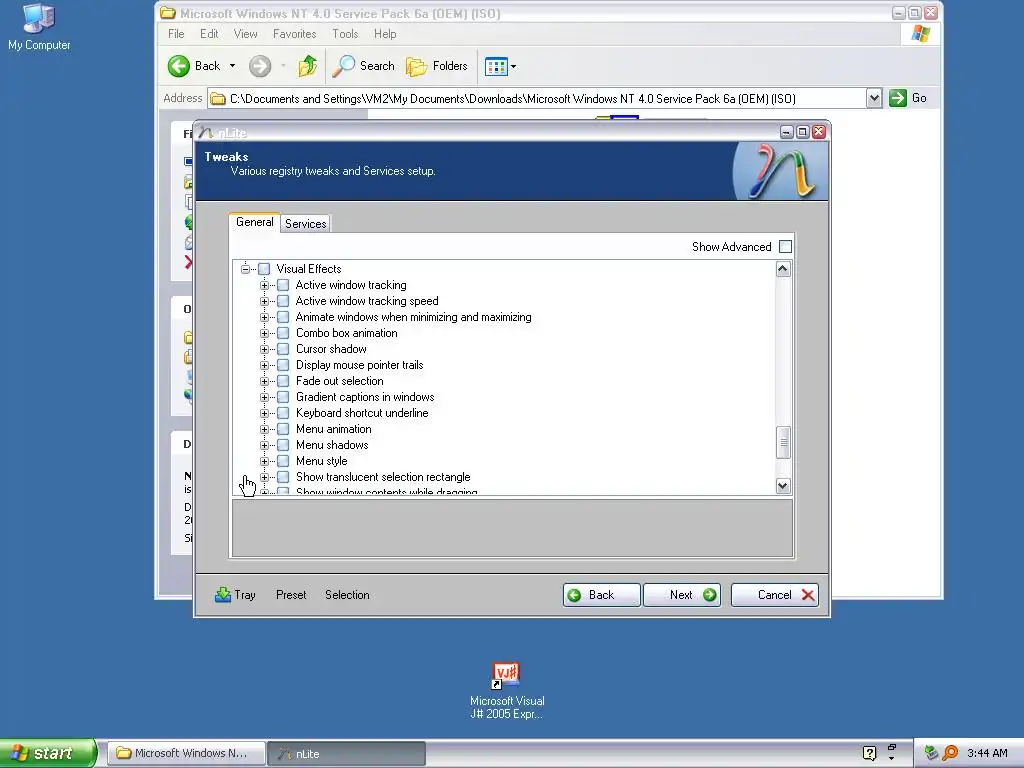Select Menu style tree row text
The image size is (1024, 768).
pyautogui.click(x=321, y=461)
